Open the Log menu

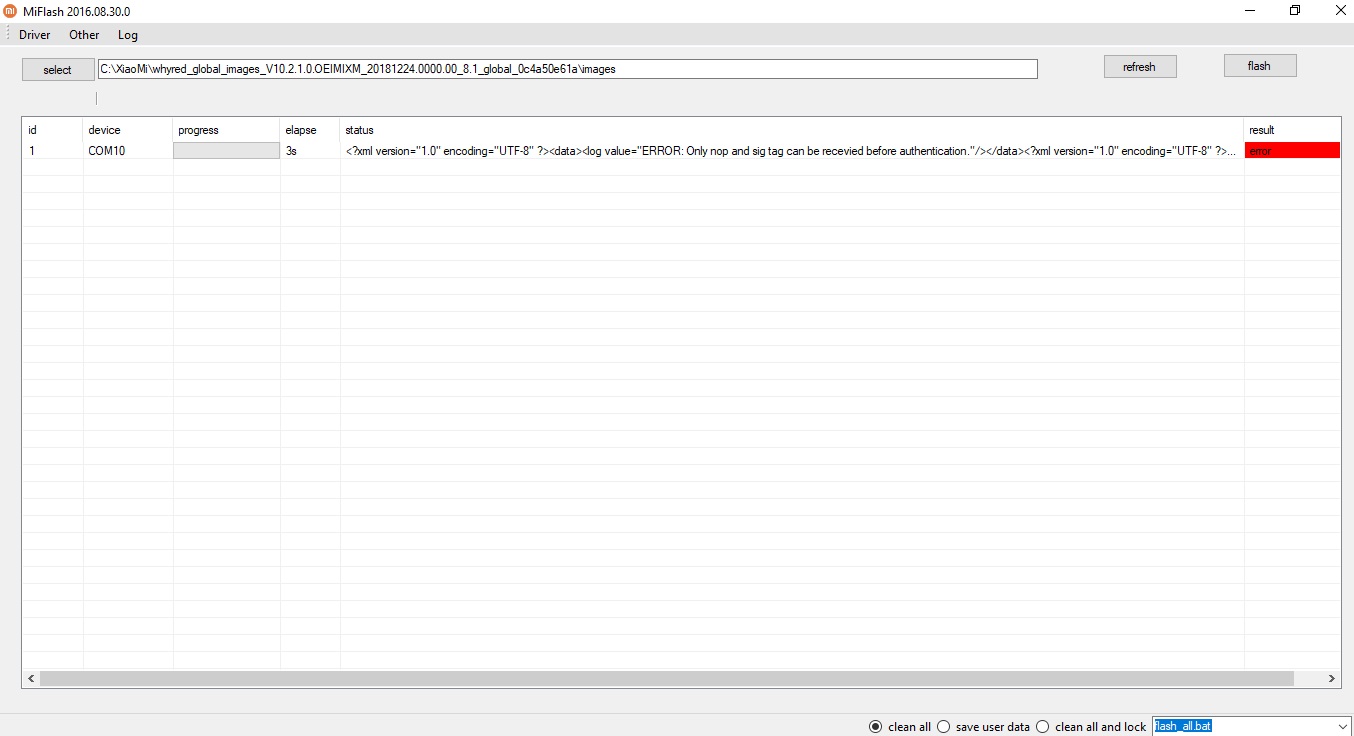[128, 35]
